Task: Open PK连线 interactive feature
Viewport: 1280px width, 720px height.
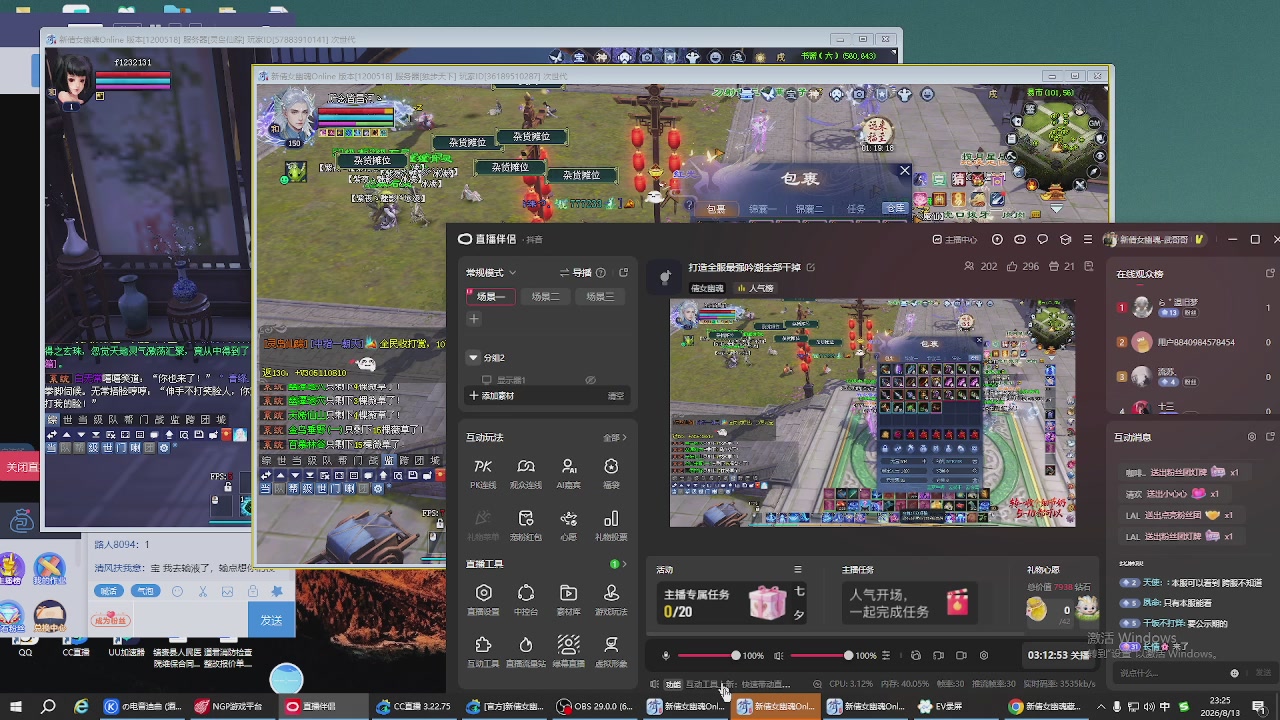Action: tap(483, 473)
